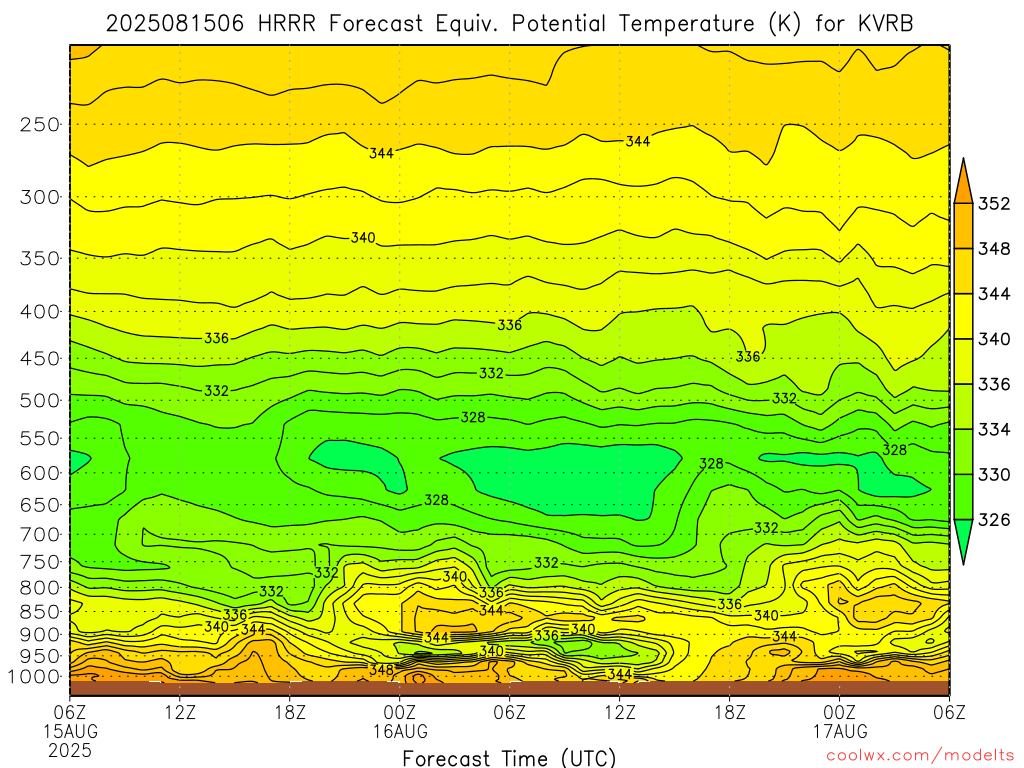Click the Forecast Time (UTC) axis title
Image resolution: width=1024 pixels, height=768 pixels.
[509, 758]
